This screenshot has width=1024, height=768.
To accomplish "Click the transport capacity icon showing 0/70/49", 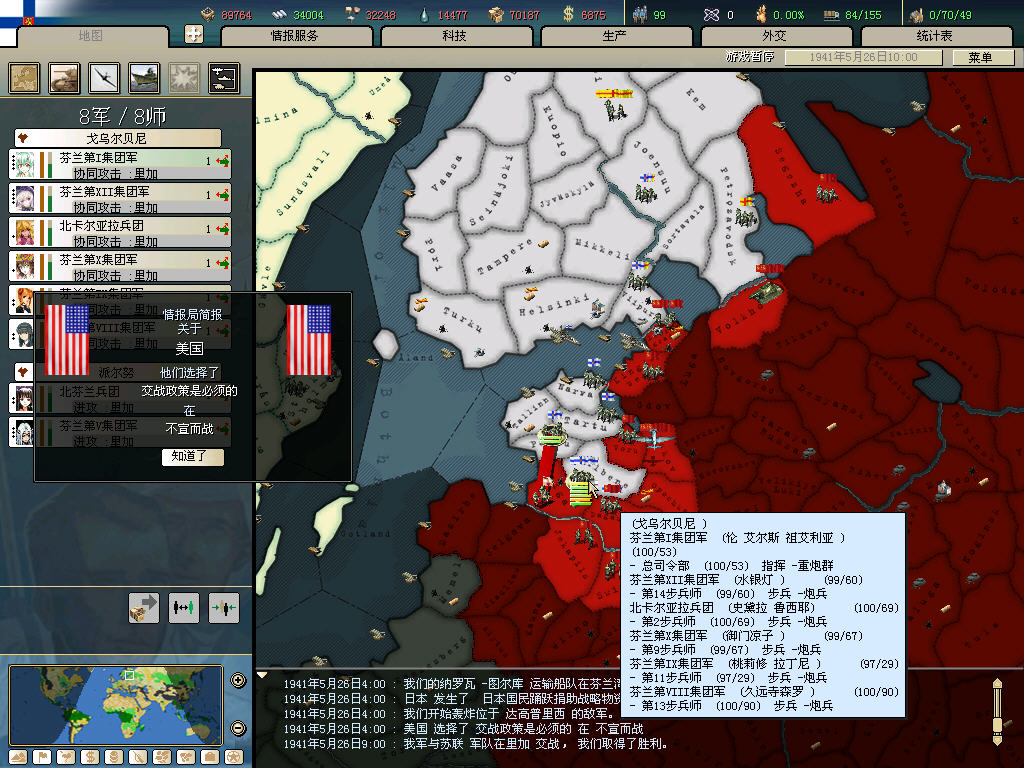I will coord(916,15).
